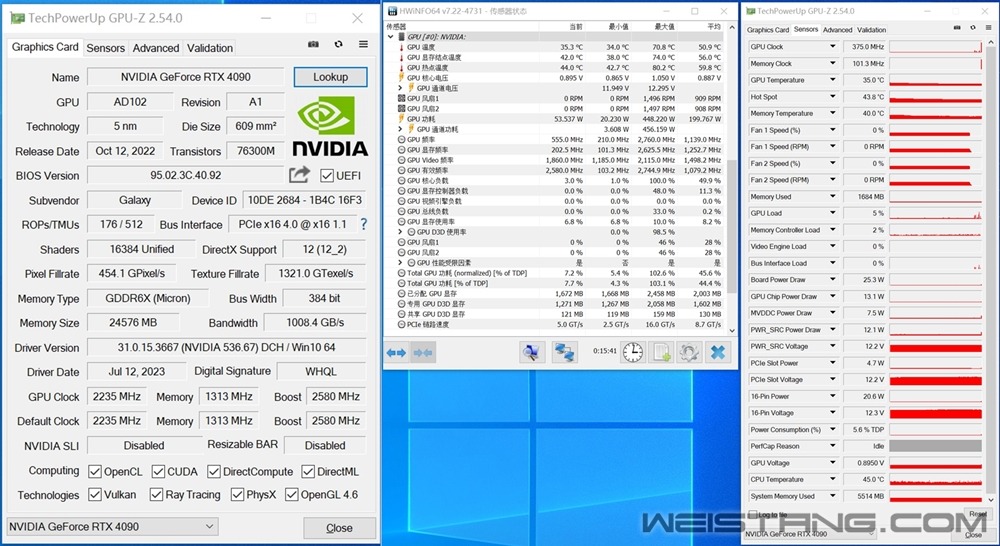
Task: Click the gray shrink arrows icon in HWiNFO
Action: pos(423,352)
